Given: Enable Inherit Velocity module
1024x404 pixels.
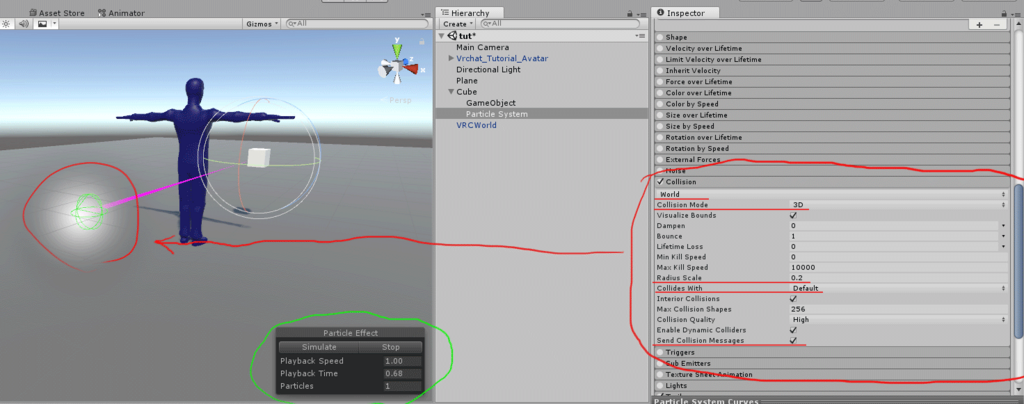Looking at the screenshot, I should [x=660, y=70].
